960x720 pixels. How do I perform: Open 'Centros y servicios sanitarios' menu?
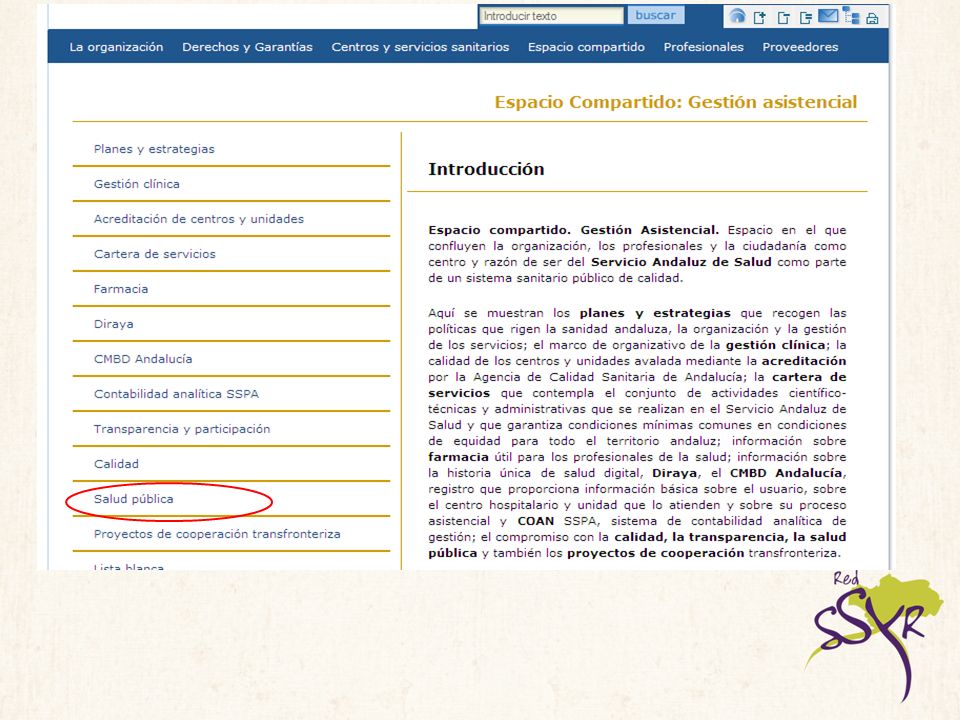pyautogui.click(x=420, y=47)
